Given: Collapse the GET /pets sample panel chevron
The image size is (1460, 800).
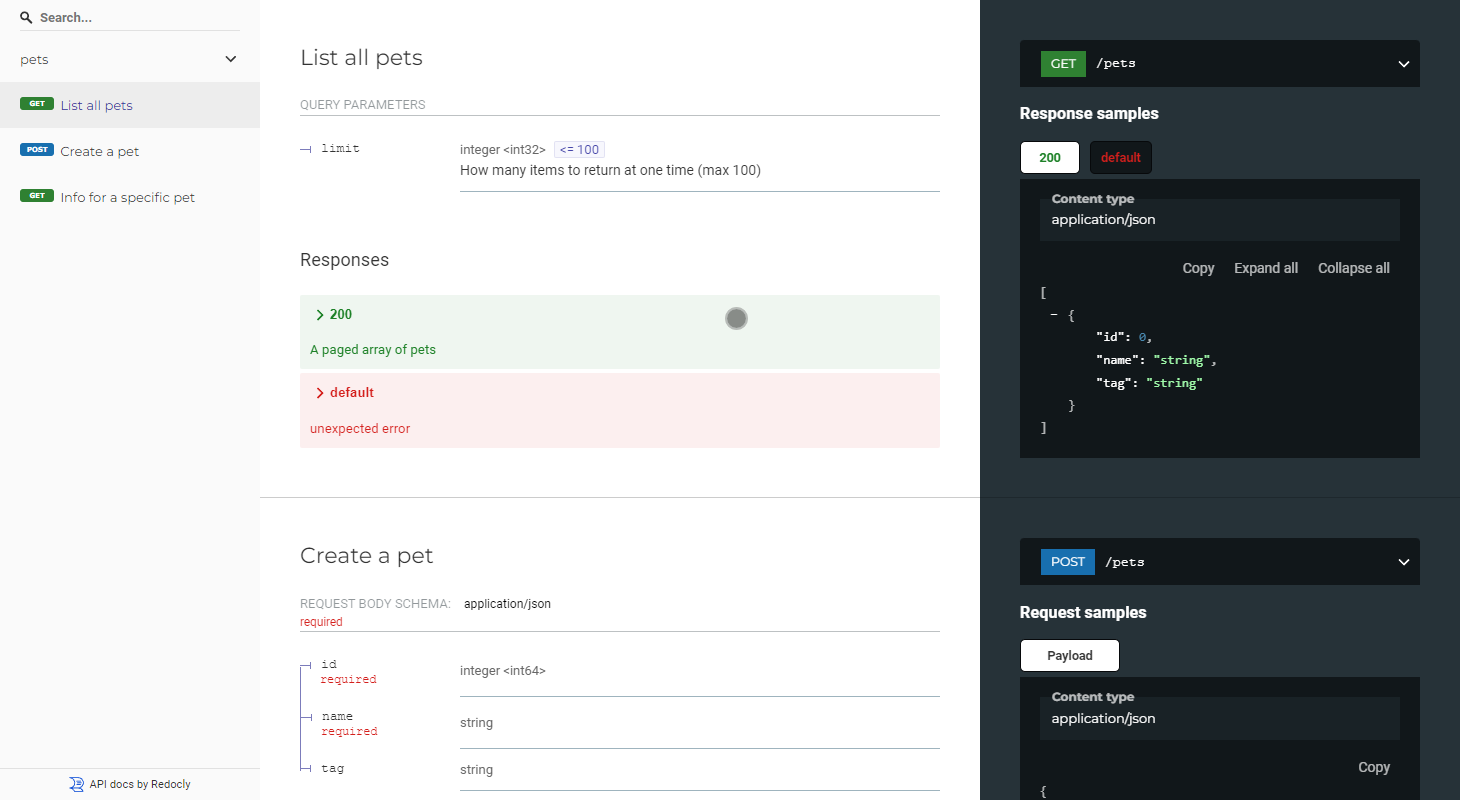Looking at the screenshot, I should click(x=1402, y=63).
